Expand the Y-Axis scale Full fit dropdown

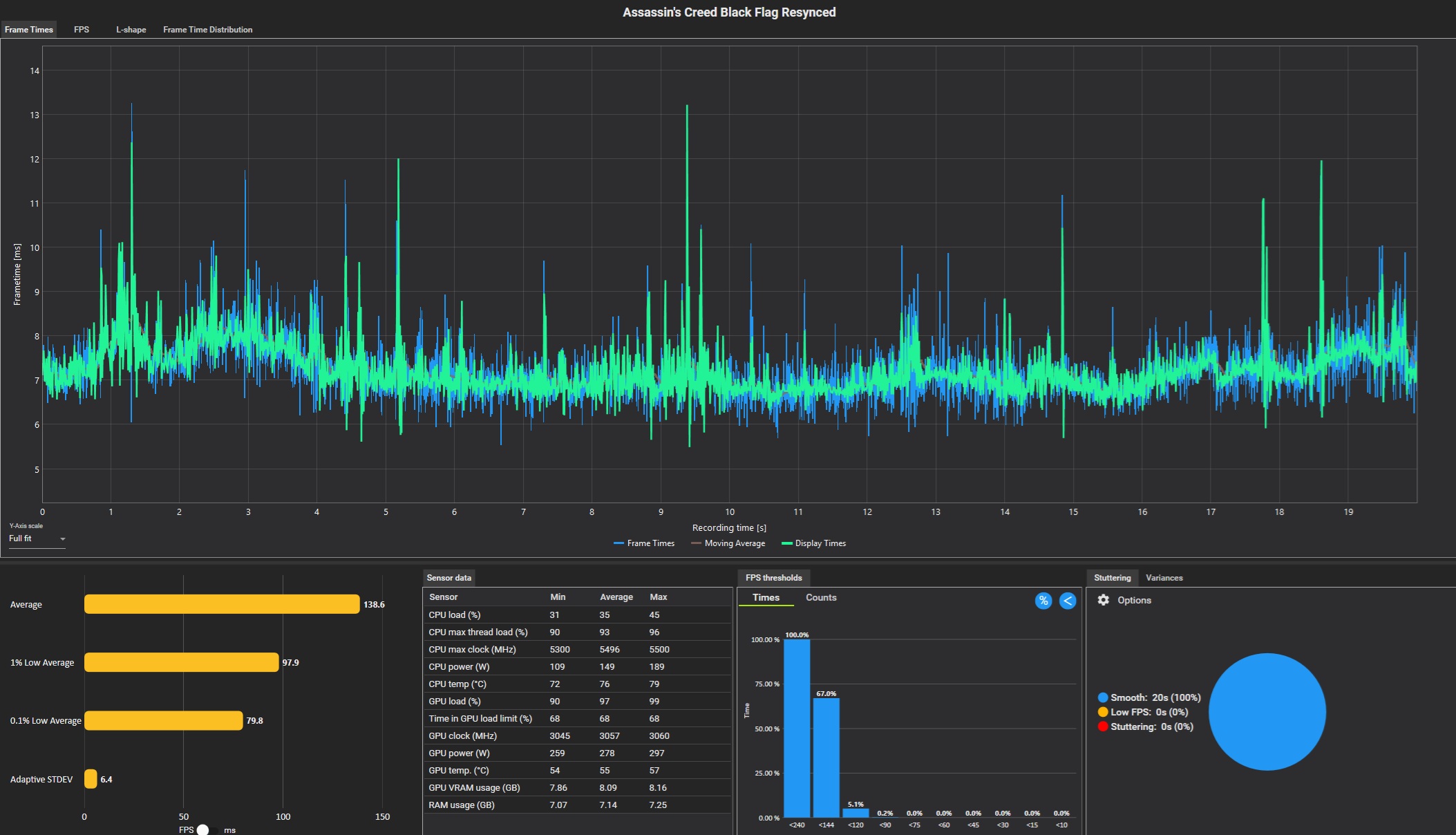(x=37, y=539)
